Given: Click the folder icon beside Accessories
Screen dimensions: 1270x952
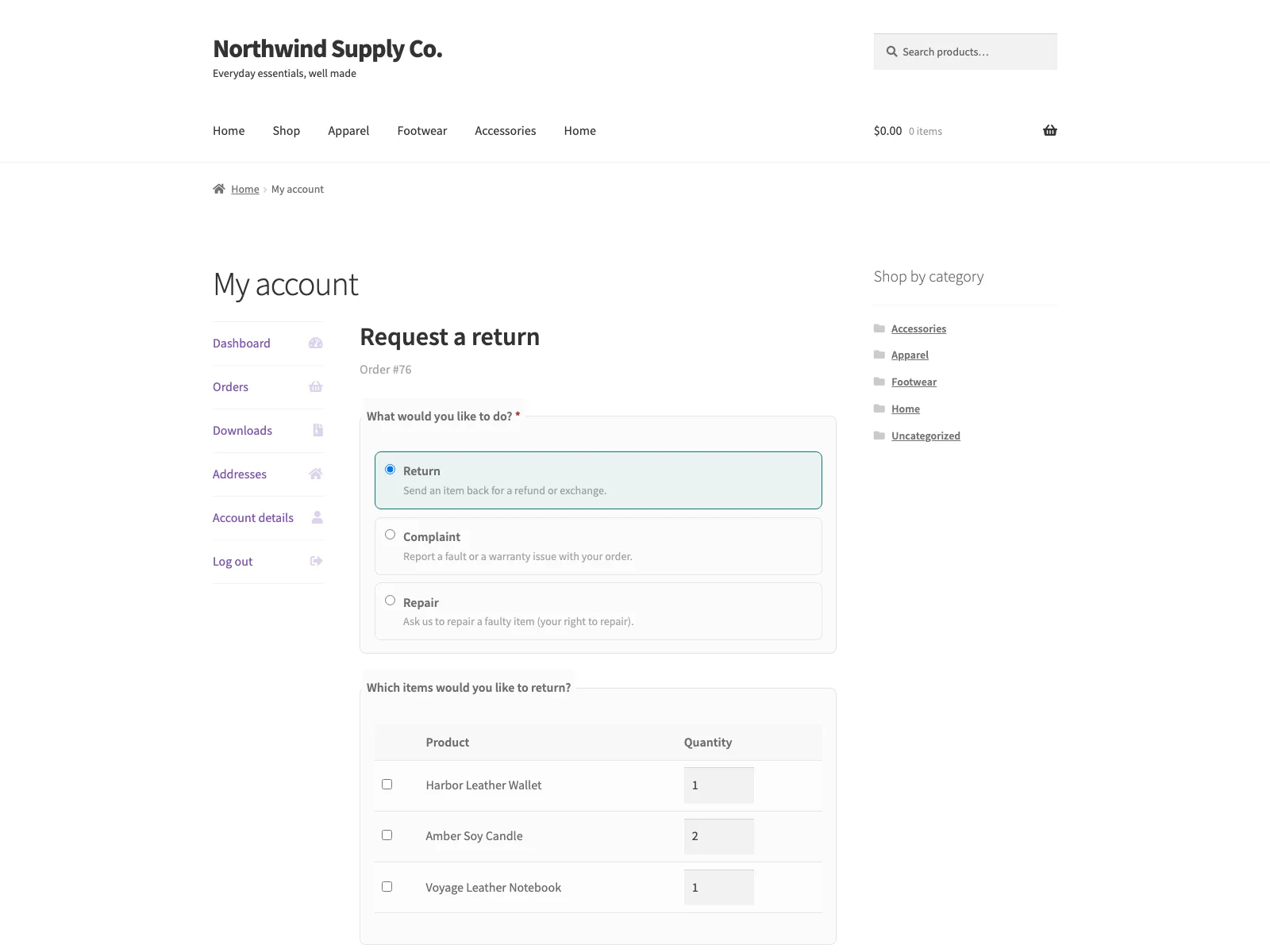Looking at the screenshot, I should click(879, 328).
